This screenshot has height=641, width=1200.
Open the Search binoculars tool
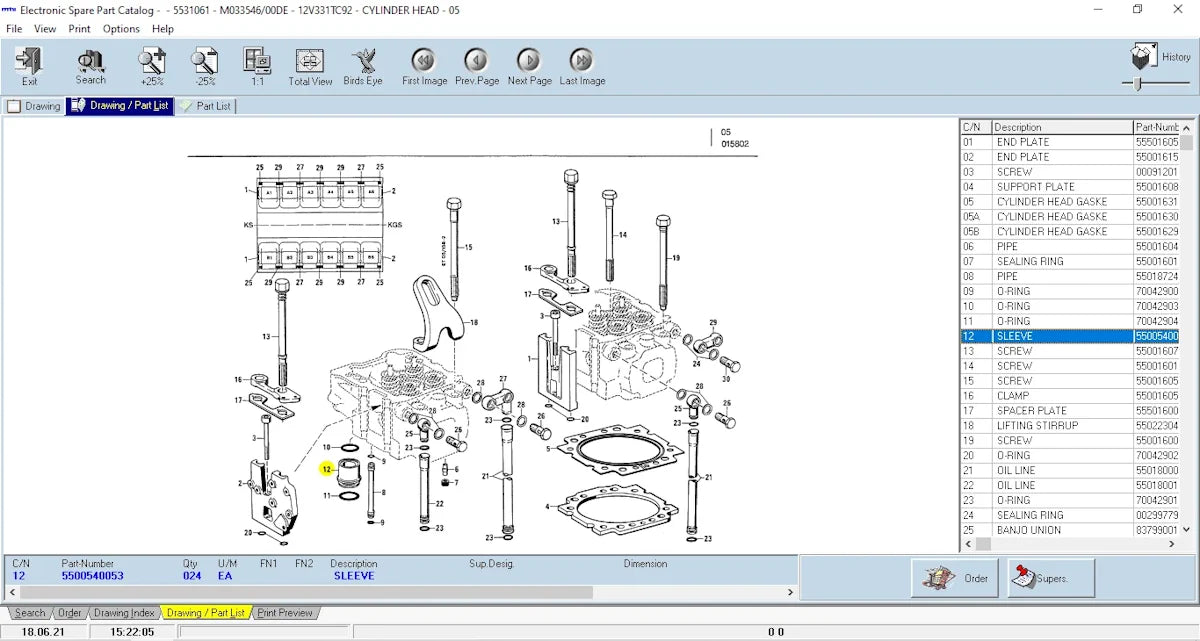90,66
